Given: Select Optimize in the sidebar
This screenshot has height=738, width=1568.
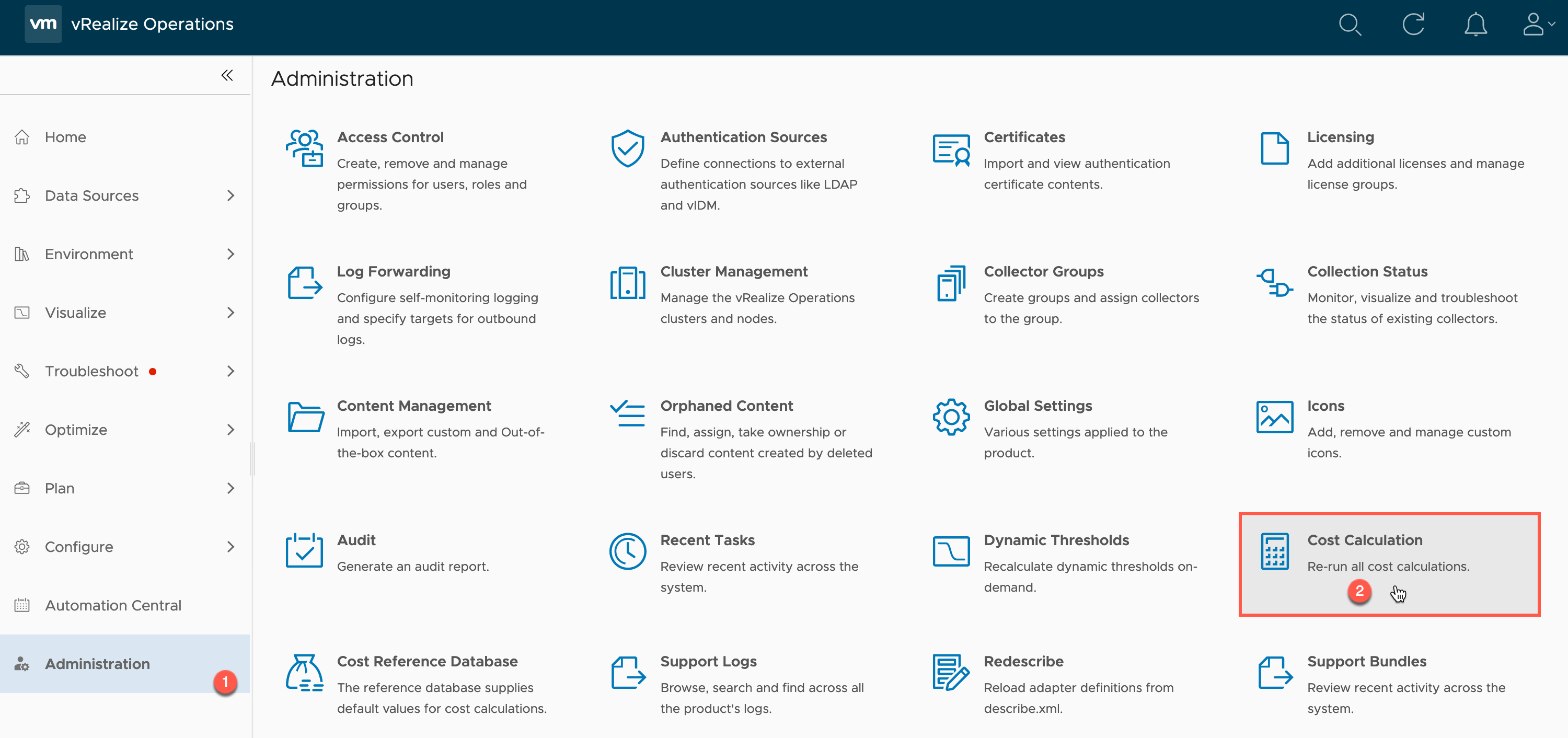Looking at the screenshot, I should [x=125, y=429].
